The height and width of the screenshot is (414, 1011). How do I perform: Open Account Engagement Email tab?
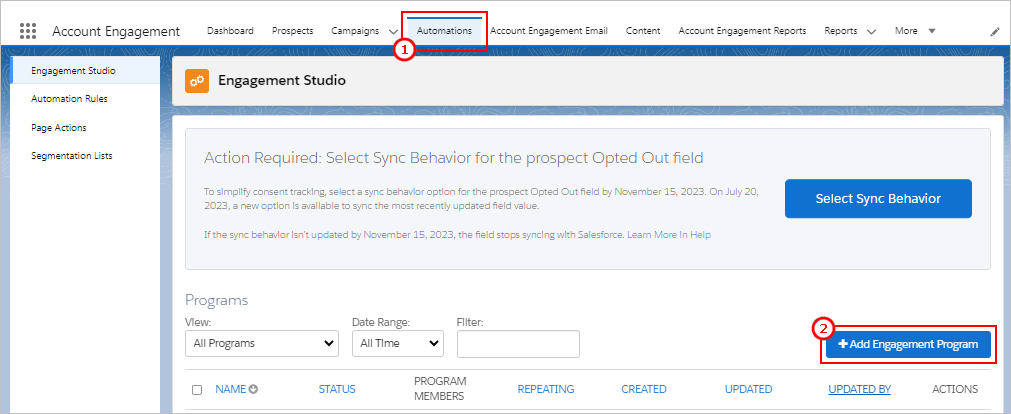[549, 30]
